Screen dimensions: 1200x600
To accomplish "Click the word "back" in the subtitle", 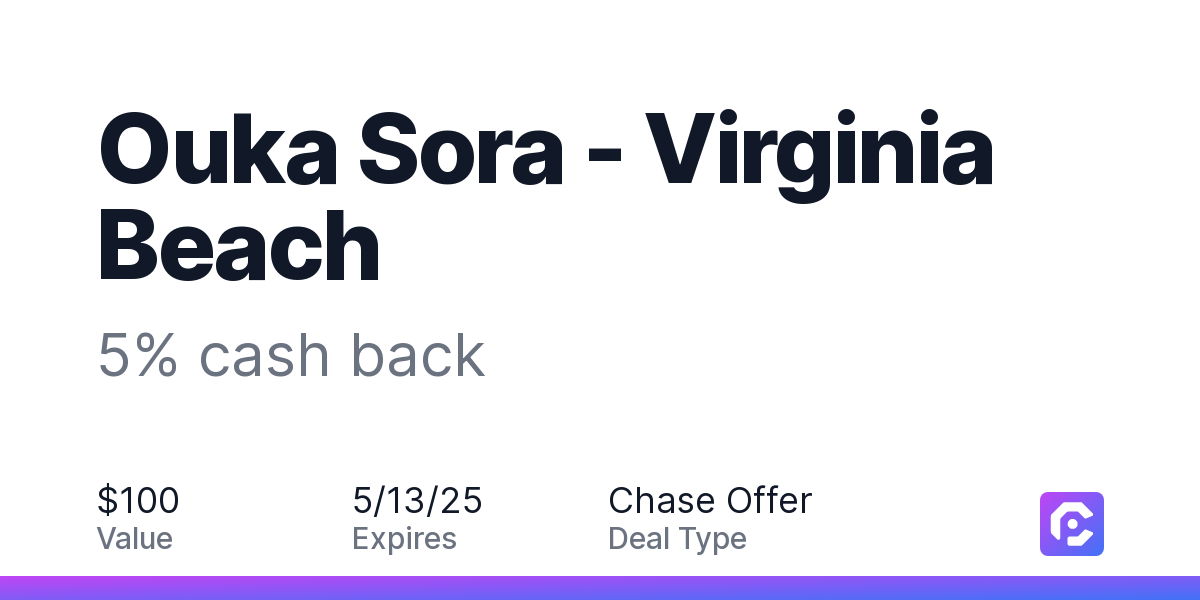I will [417, 354].
